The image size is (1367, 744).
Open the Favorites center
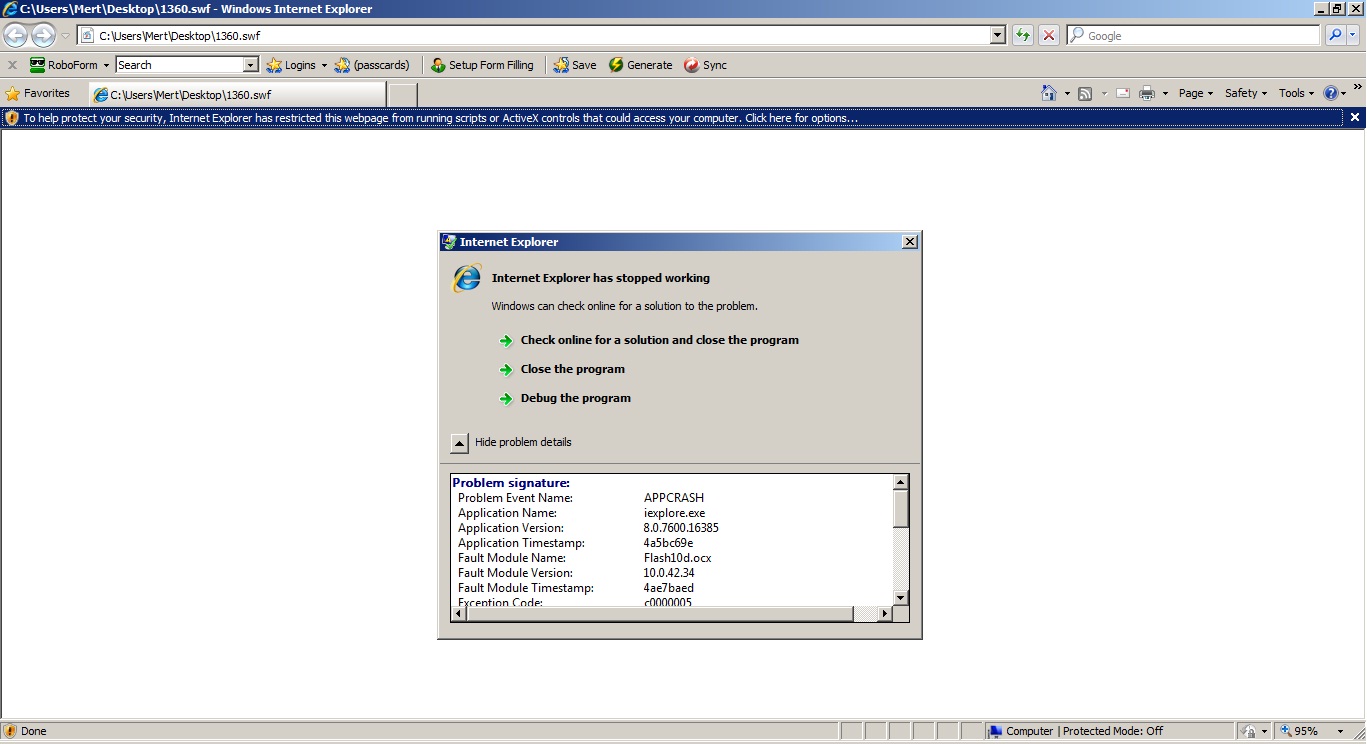[x=38, y=94]
